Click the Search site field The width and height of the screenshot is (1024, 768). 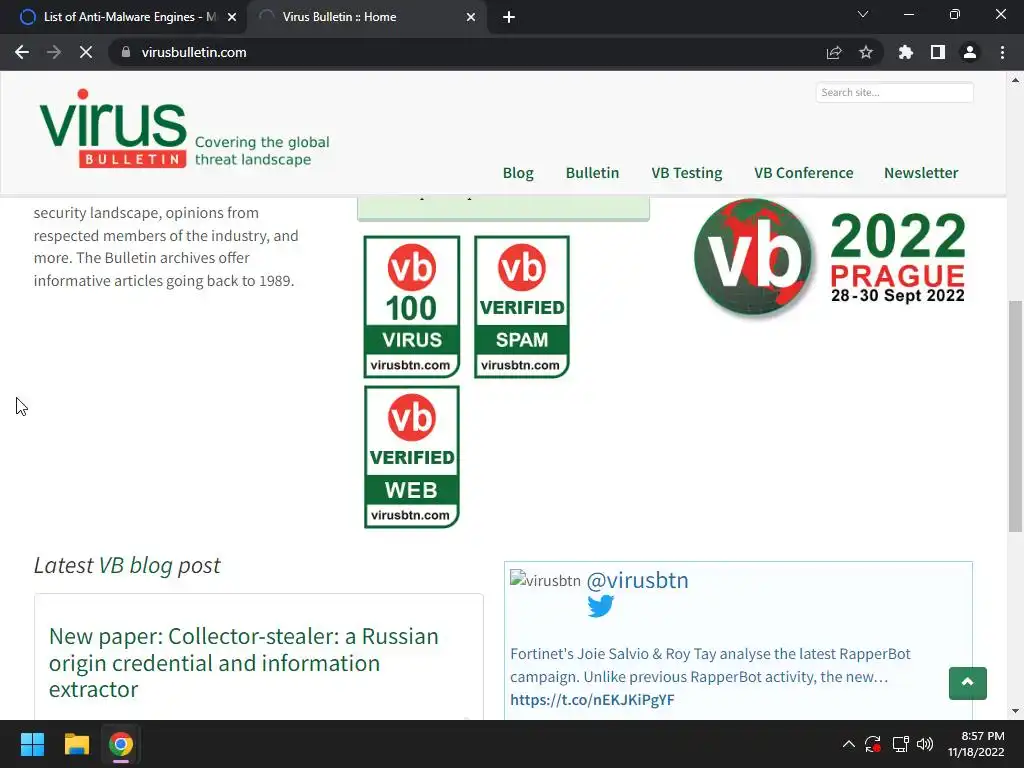[894, 92]
